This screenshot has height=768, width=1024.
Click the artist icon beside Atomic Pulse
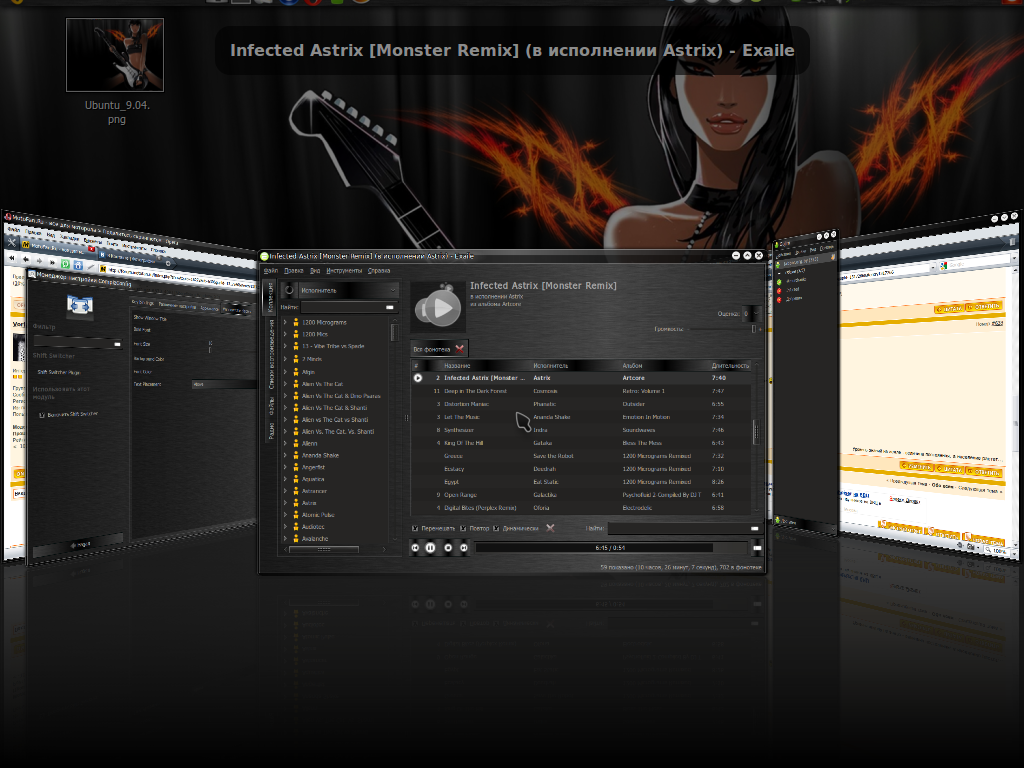click(296, 515)
